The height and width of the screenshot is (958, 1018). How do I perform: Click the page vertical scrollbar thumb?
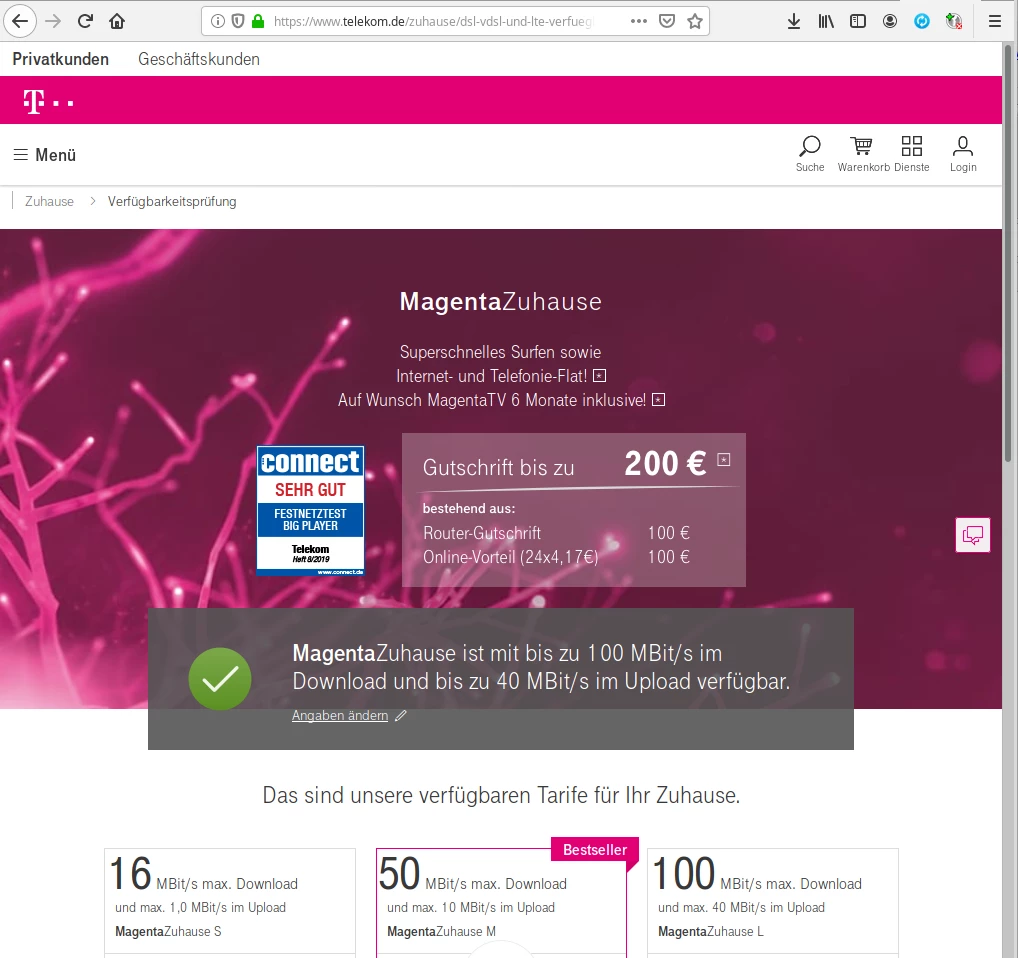1008,253
